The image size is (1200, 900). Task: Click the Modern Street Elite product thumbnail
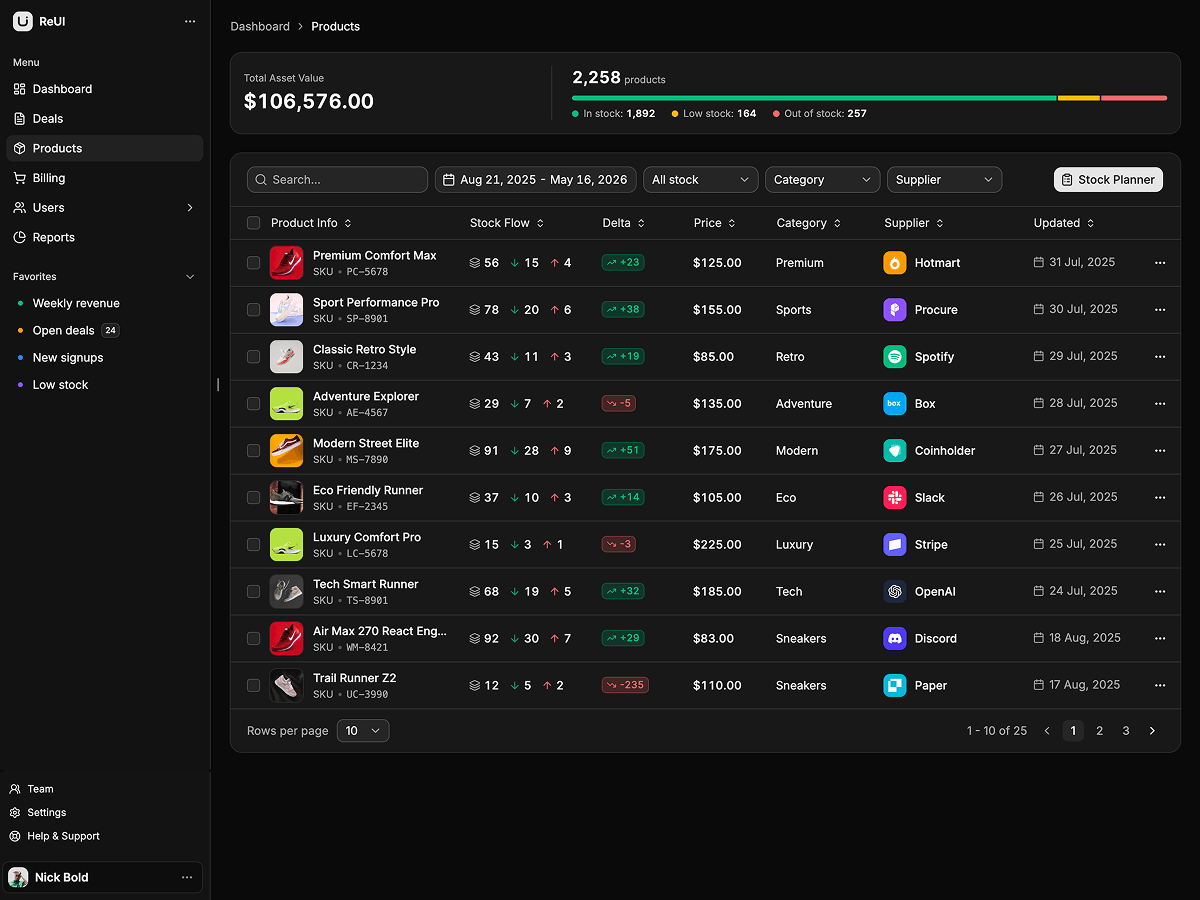286,451
